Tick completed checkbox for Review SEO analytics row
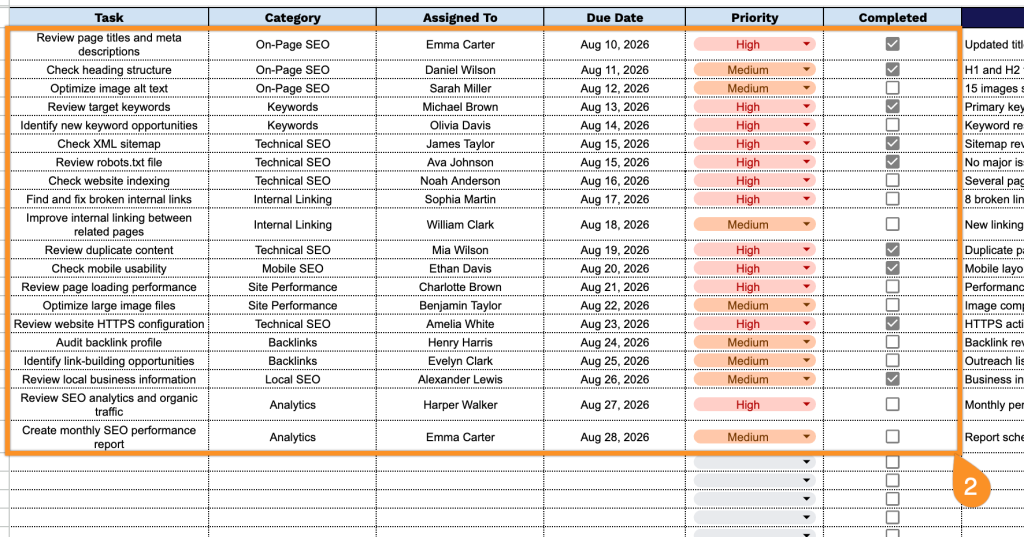1024x537 pixels. tap(892, 404)
